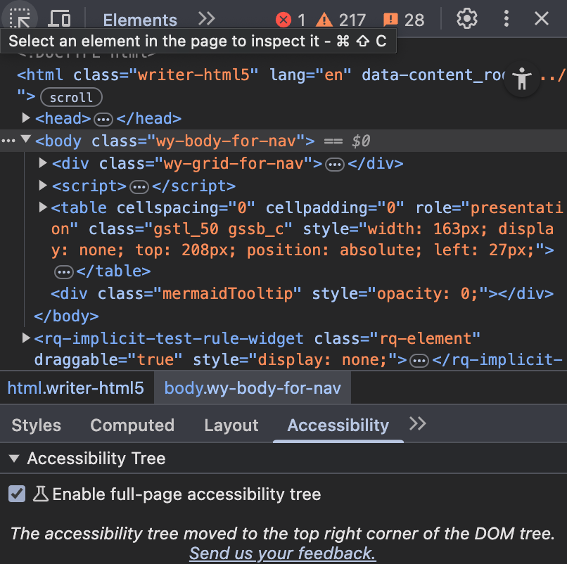Image resolution: width=568 pixels, height=564 pixels.
Task: Click ellipsis in rq-implicit-test-rule-widget row
Action: click(419, 361)
